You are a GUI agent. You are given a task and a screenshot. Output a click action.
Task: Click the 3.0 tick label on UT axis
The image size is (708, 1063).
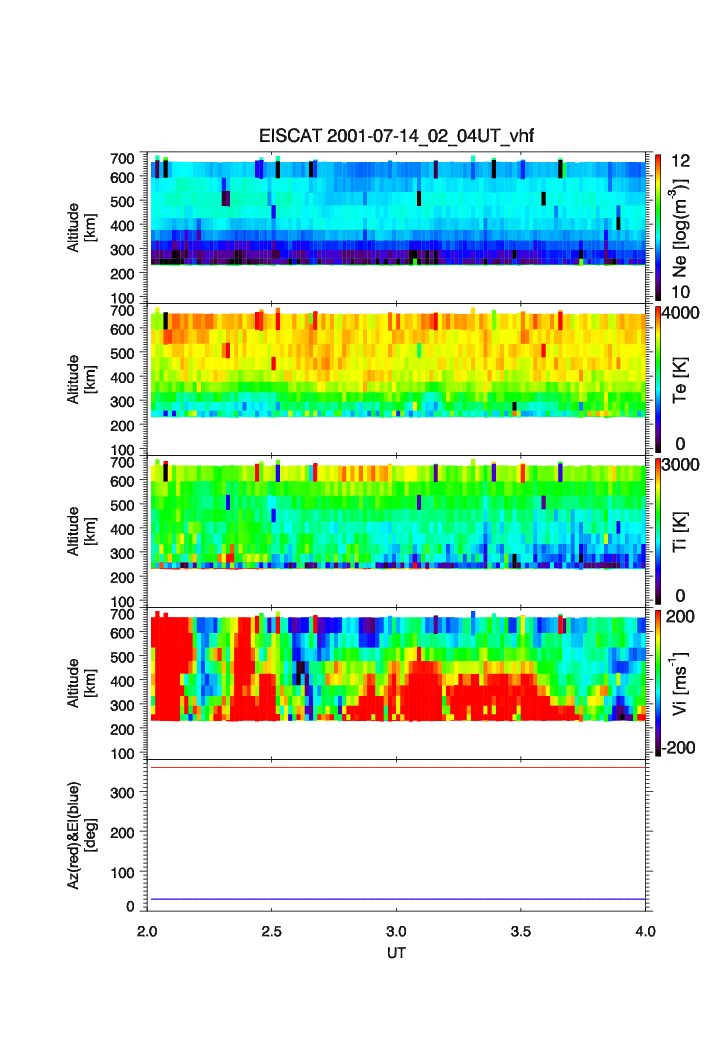(x=397, y=932)
